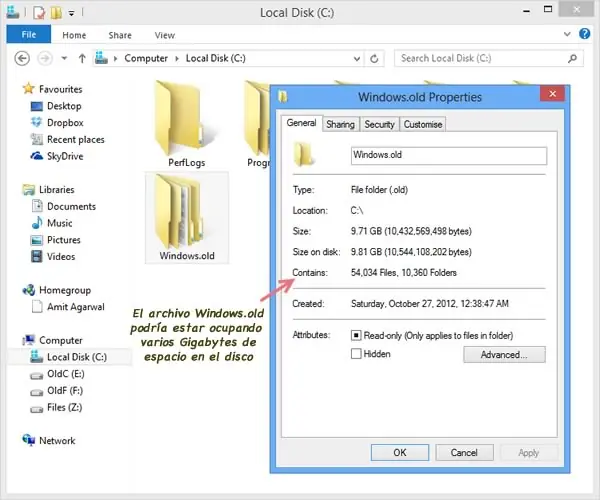
Task: Collapse the Favourites tree section
Action: (x=13, y=89)
